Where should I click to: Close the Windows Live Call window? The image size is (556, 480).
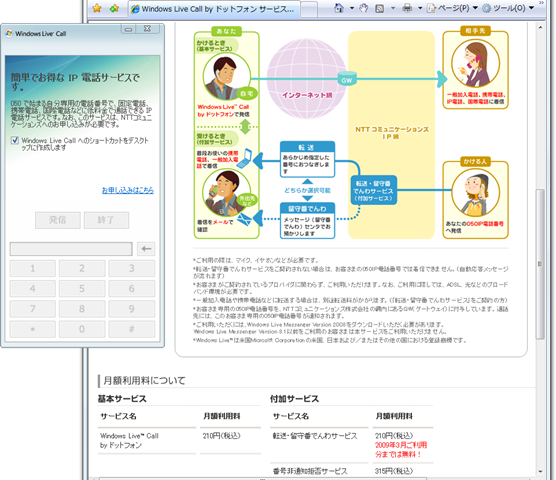pos(148,29)
